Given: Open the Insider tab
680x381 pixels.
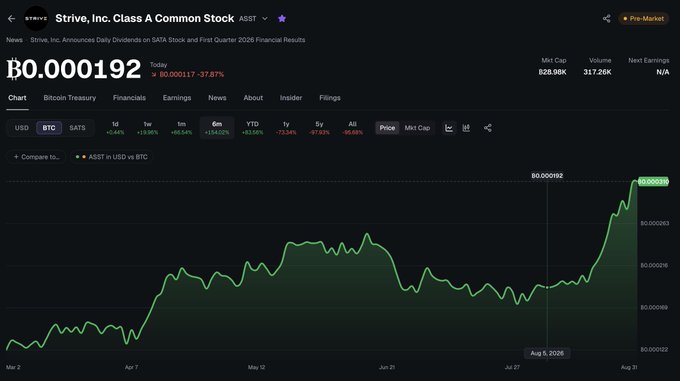Looking at the screenshot, I should pos(291,98).
